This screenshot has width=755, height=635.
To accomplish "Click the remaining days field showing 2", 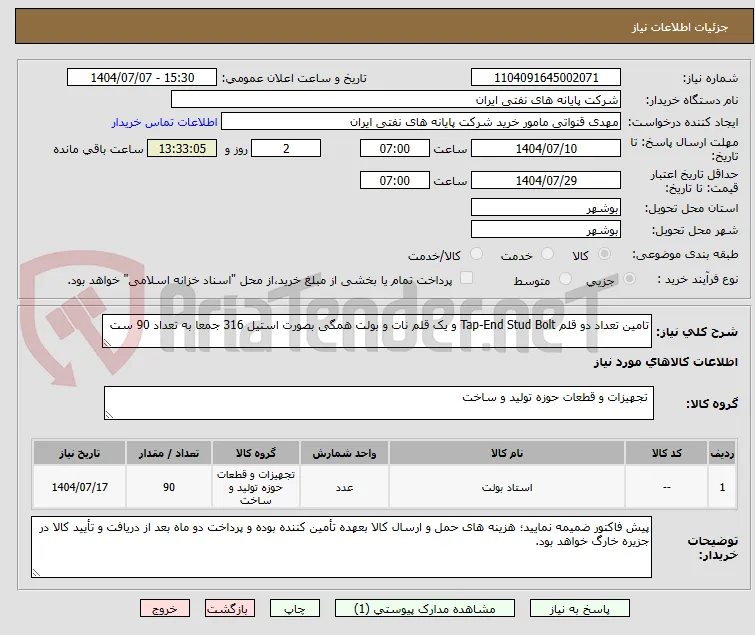I will [x=286, y=148].
